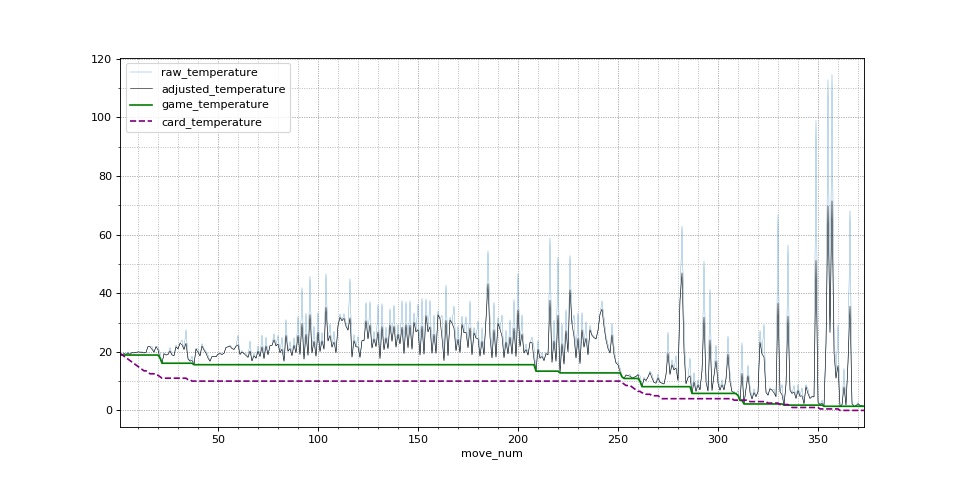
Task: Select the green game_temperature legend line sample
Action: 142,105
